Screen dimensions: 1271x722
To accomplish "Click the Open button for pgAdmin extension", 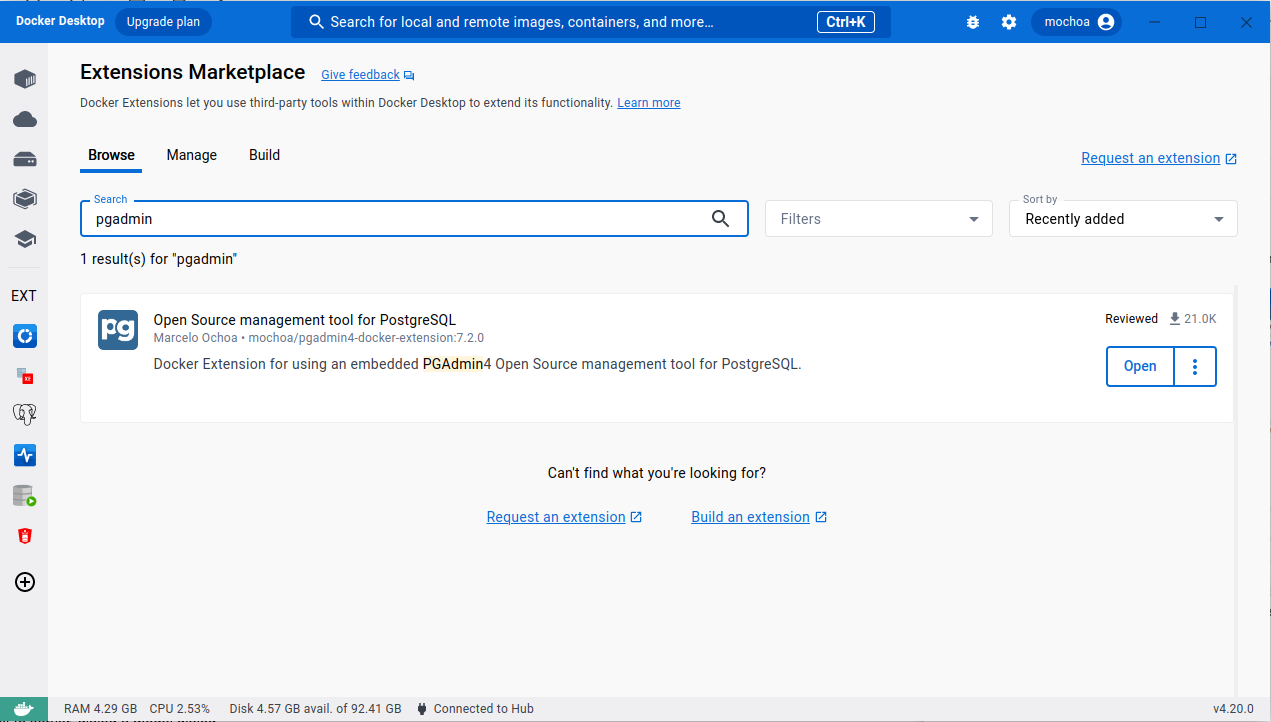I will click(x=1139, y=366).
